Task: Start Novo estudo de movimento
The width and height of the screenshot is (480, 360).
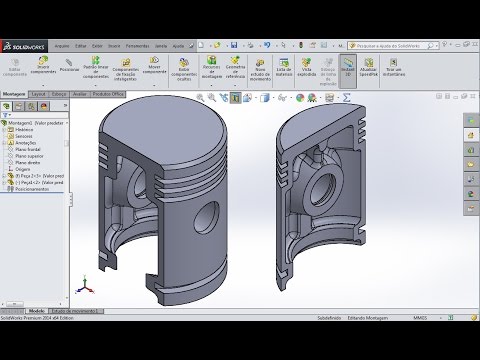Action: point(260,70)
